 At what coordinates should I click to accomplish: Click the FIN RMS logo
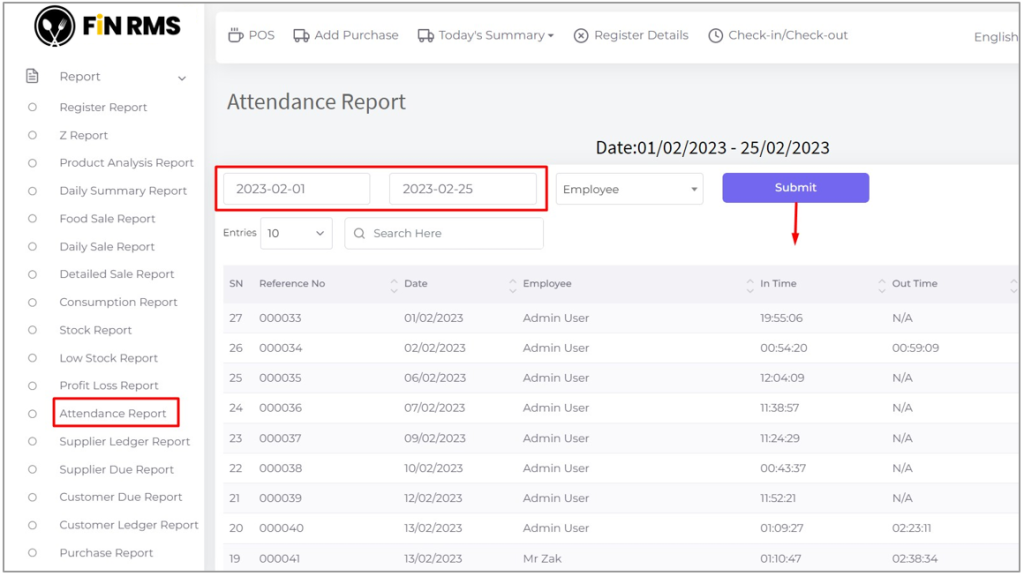pos(106,27)
